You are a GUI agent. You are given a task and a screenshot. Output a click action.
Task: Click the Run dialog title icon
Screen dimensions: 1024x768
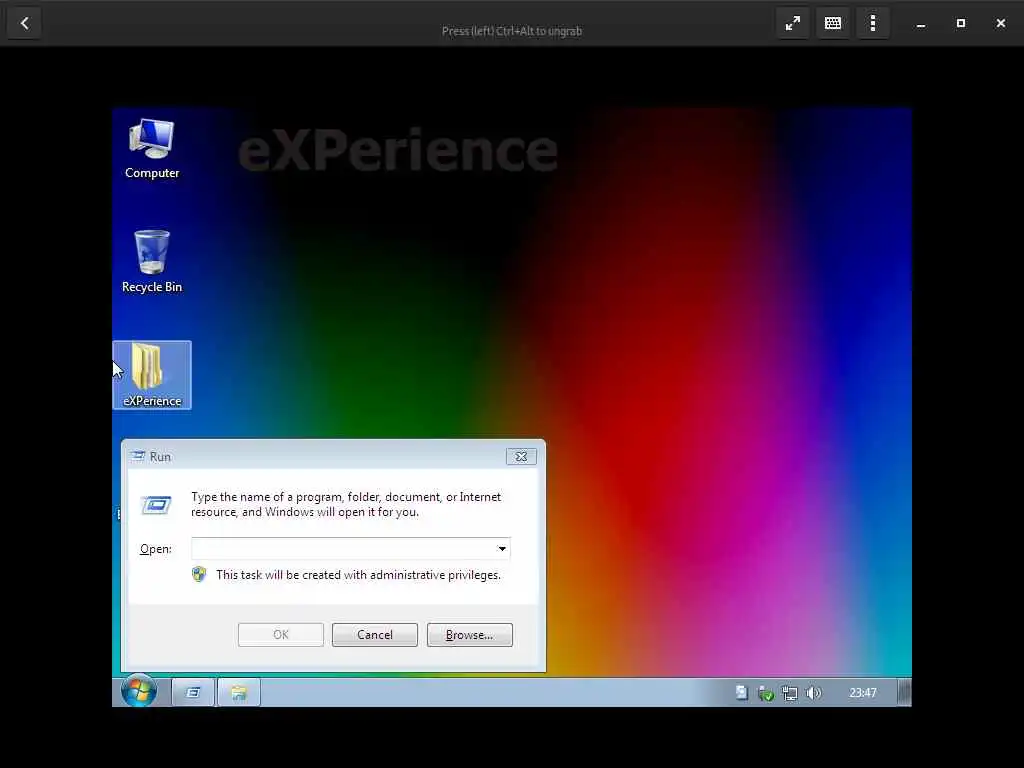[138, 456]
